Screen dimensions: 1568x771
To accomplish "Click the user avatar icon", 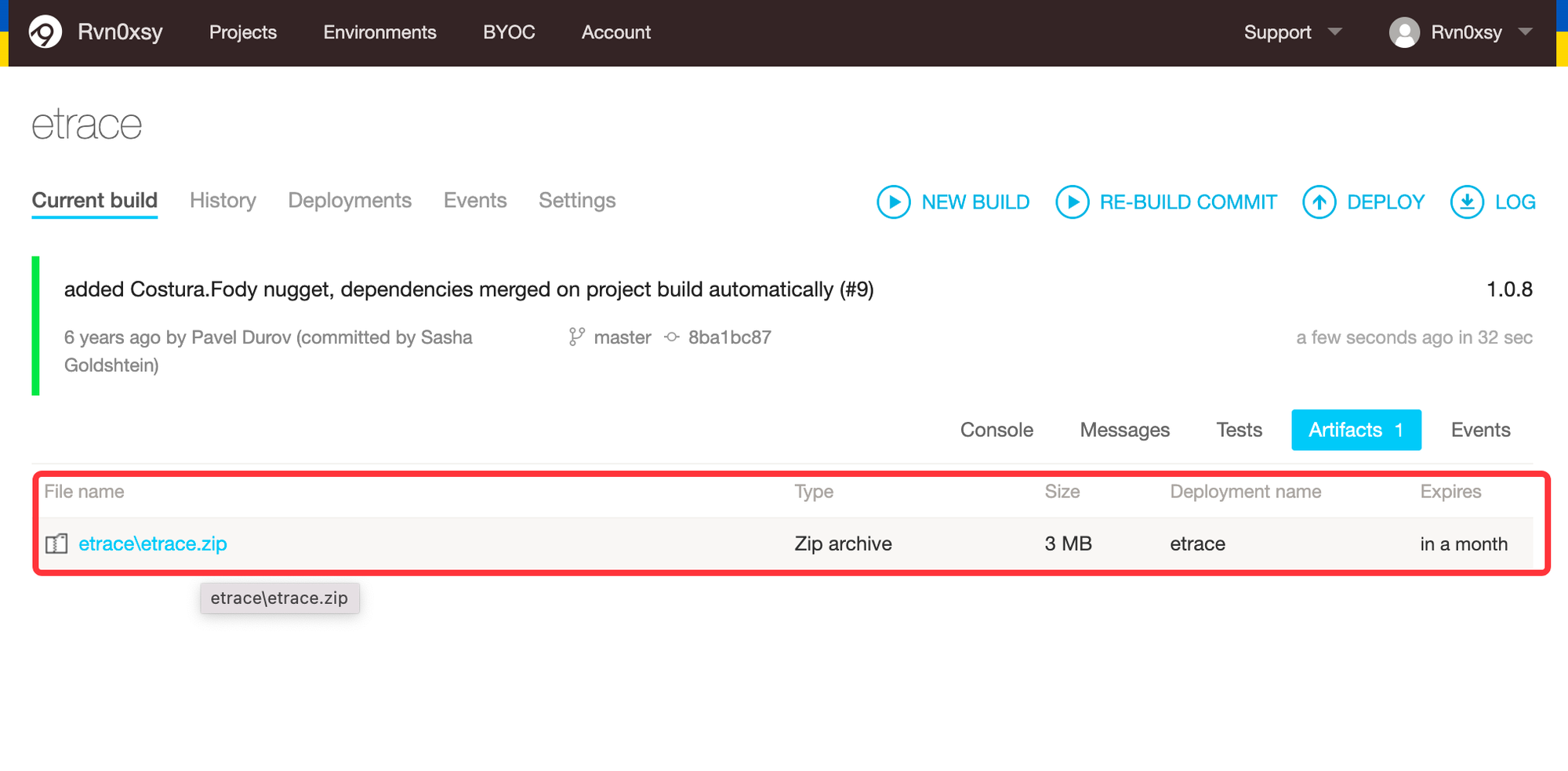I will point(1403,32).
